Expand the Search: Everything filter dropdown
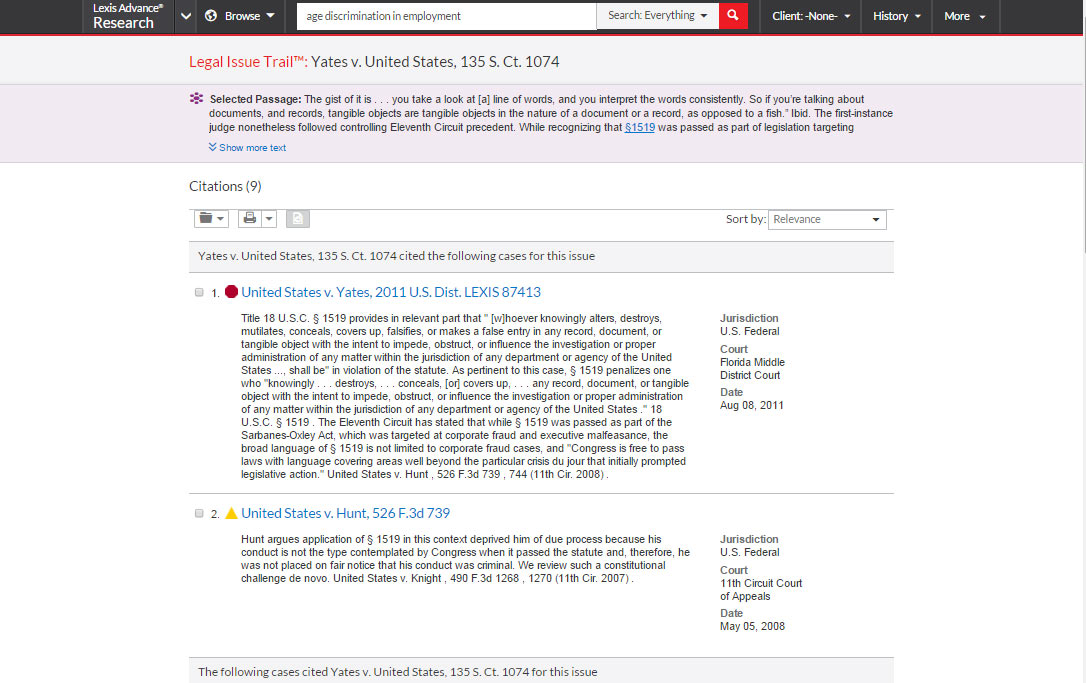This screenshot has width=1086, height=683. click(657, 16)
